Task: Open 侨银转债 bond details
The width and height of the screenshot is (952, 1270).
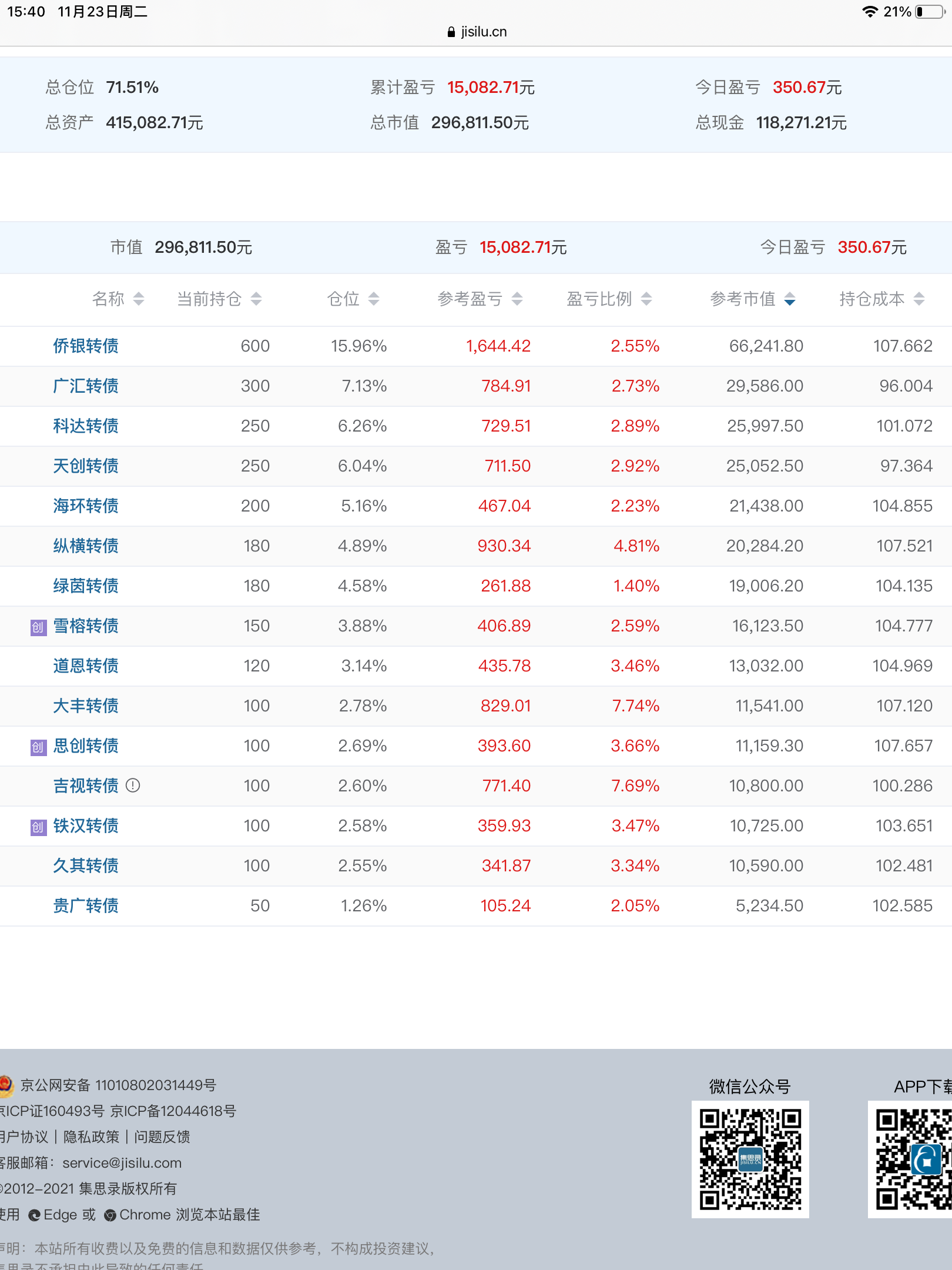Action: point(86,346)
